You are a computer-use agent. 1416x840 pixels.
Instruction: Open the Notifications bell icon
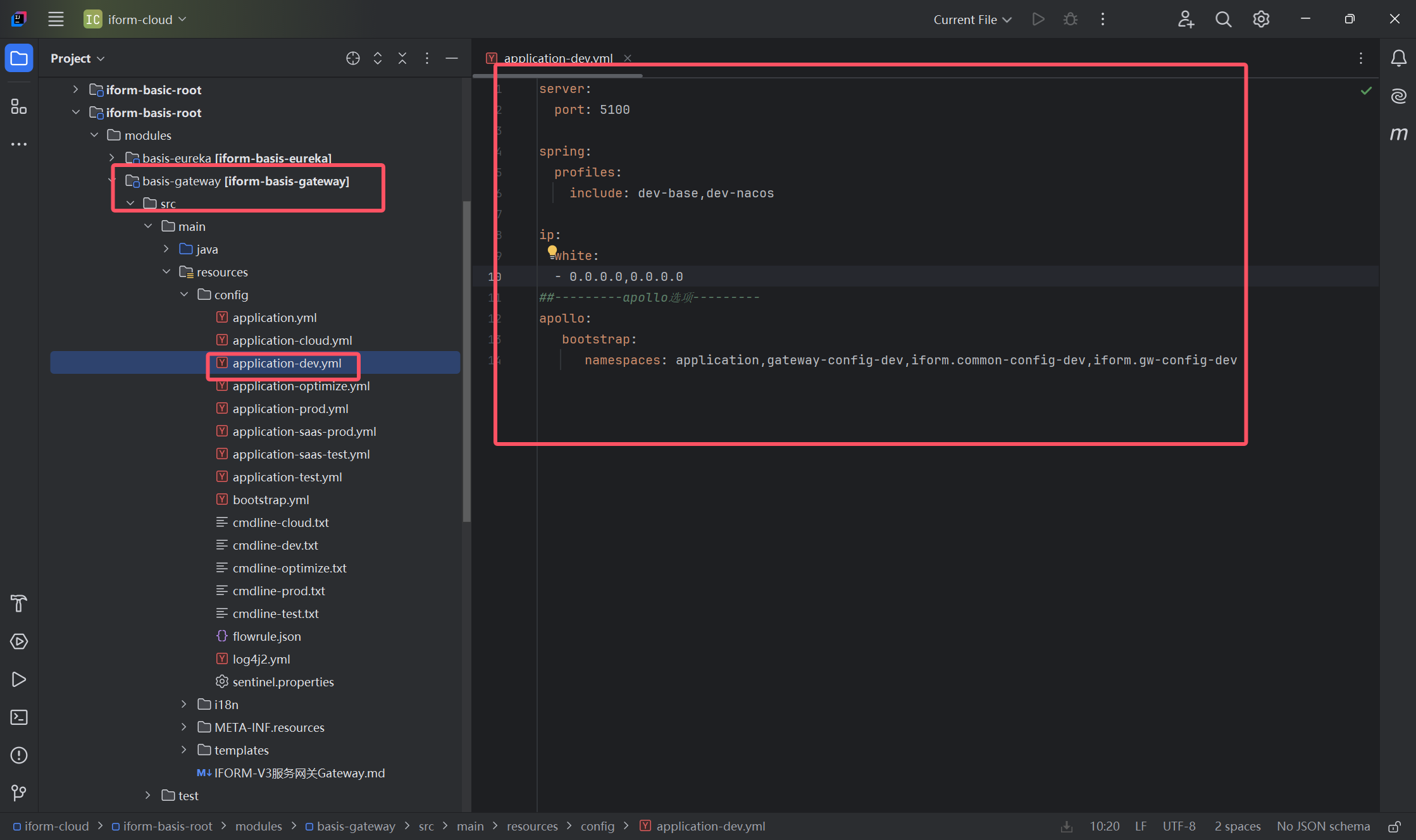[1398, 58]
